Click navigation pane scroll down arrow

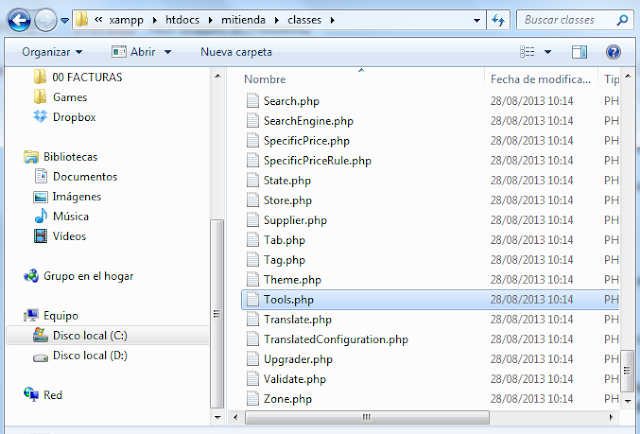[x=217, y=417]
